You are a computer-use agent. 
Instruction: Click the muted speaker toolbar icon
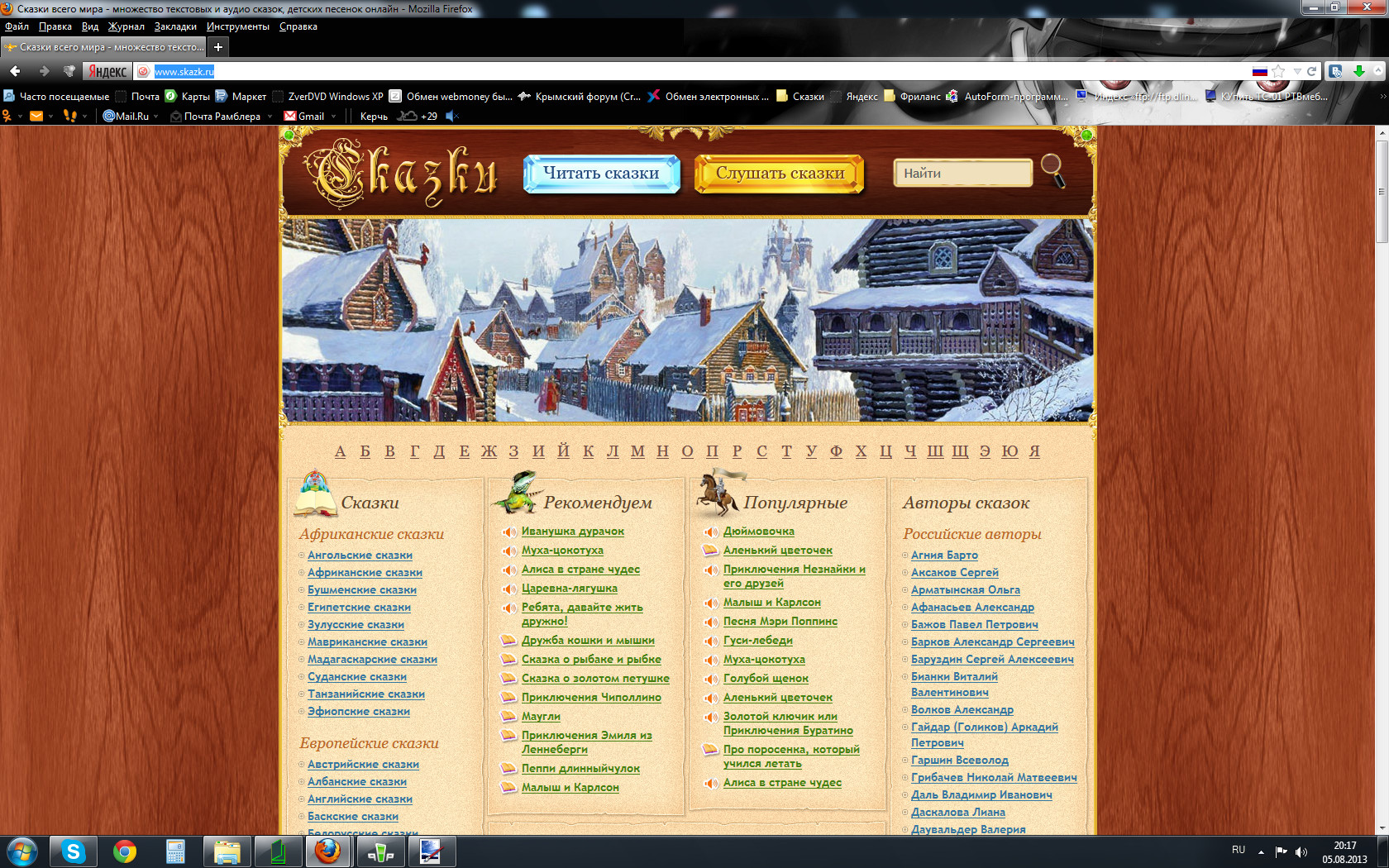pyautogui.click(x=452, y=116)
